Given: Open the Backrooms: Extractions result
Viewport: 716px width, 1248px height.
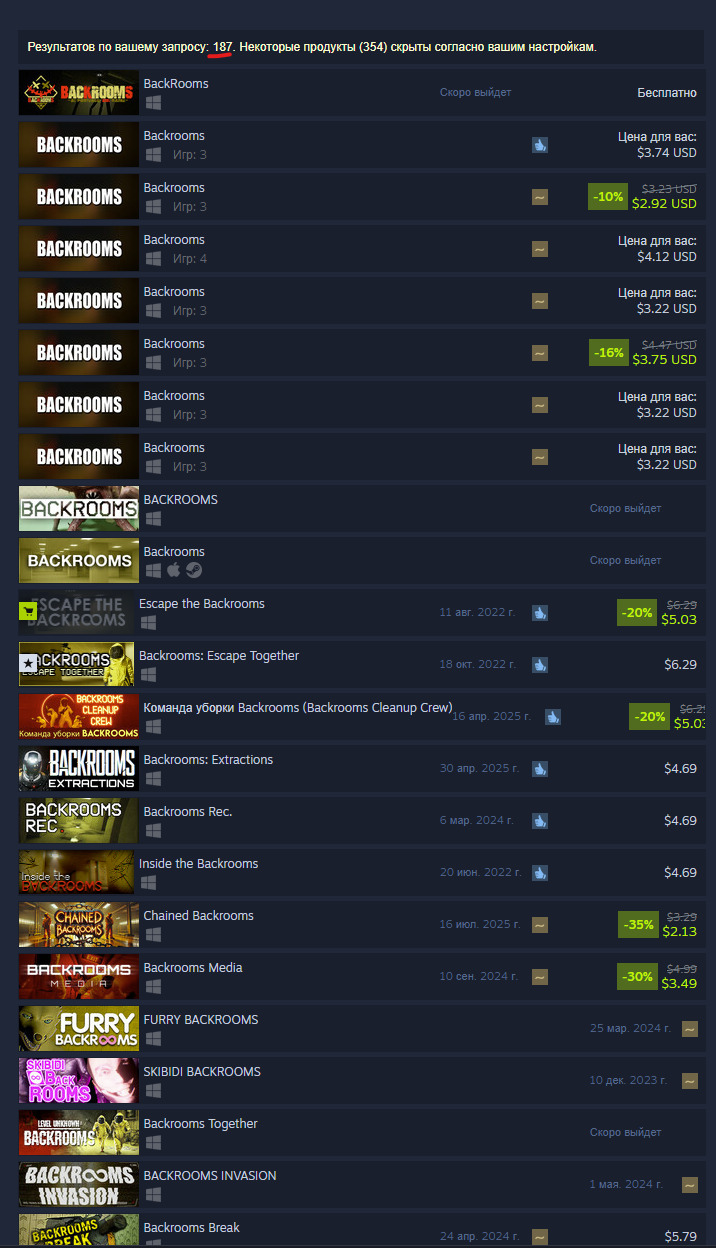Looking at the screenshot, I should coord(361,769).
